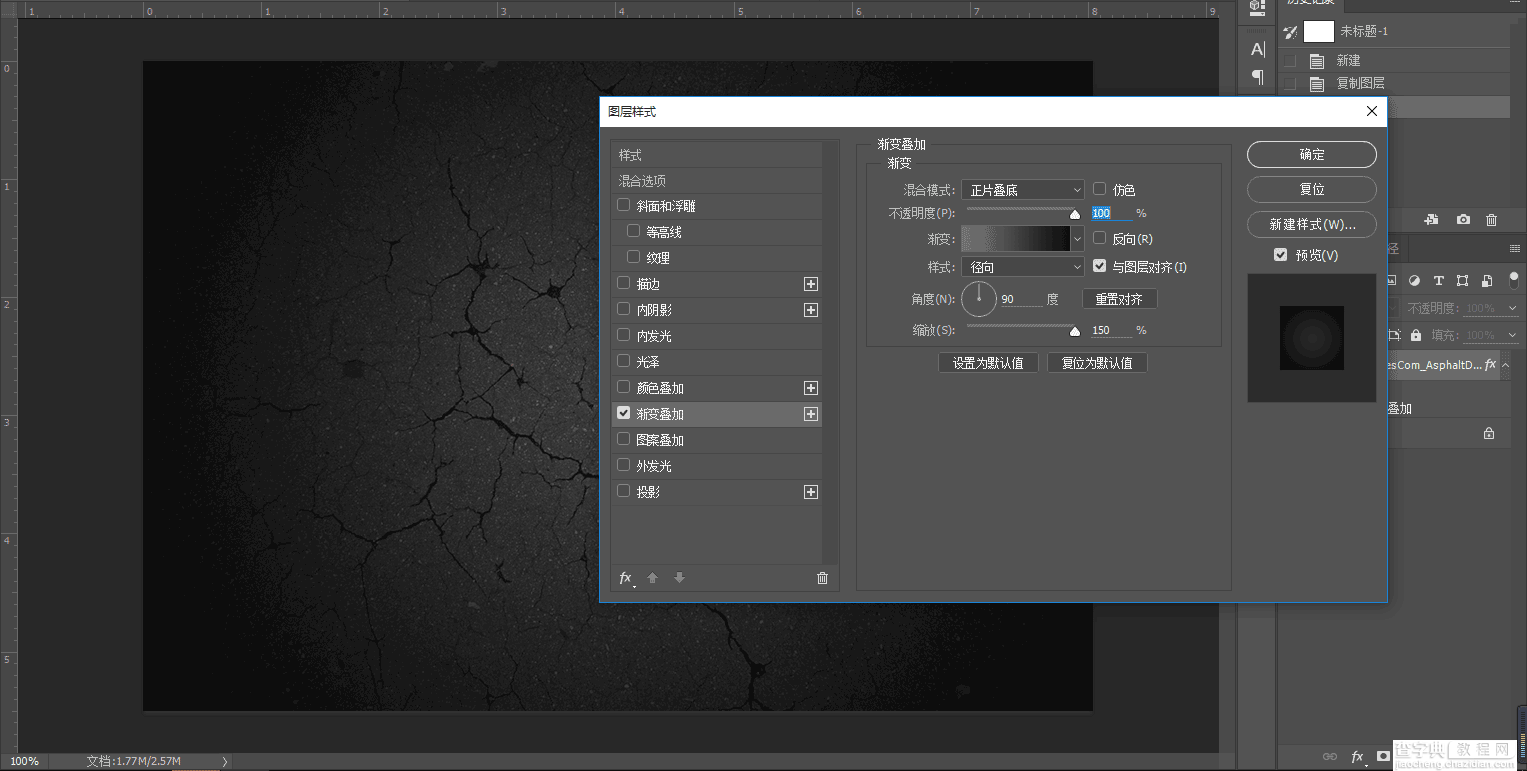
Task: Click the lock icon on the background layer
Action: [1489, 433]
